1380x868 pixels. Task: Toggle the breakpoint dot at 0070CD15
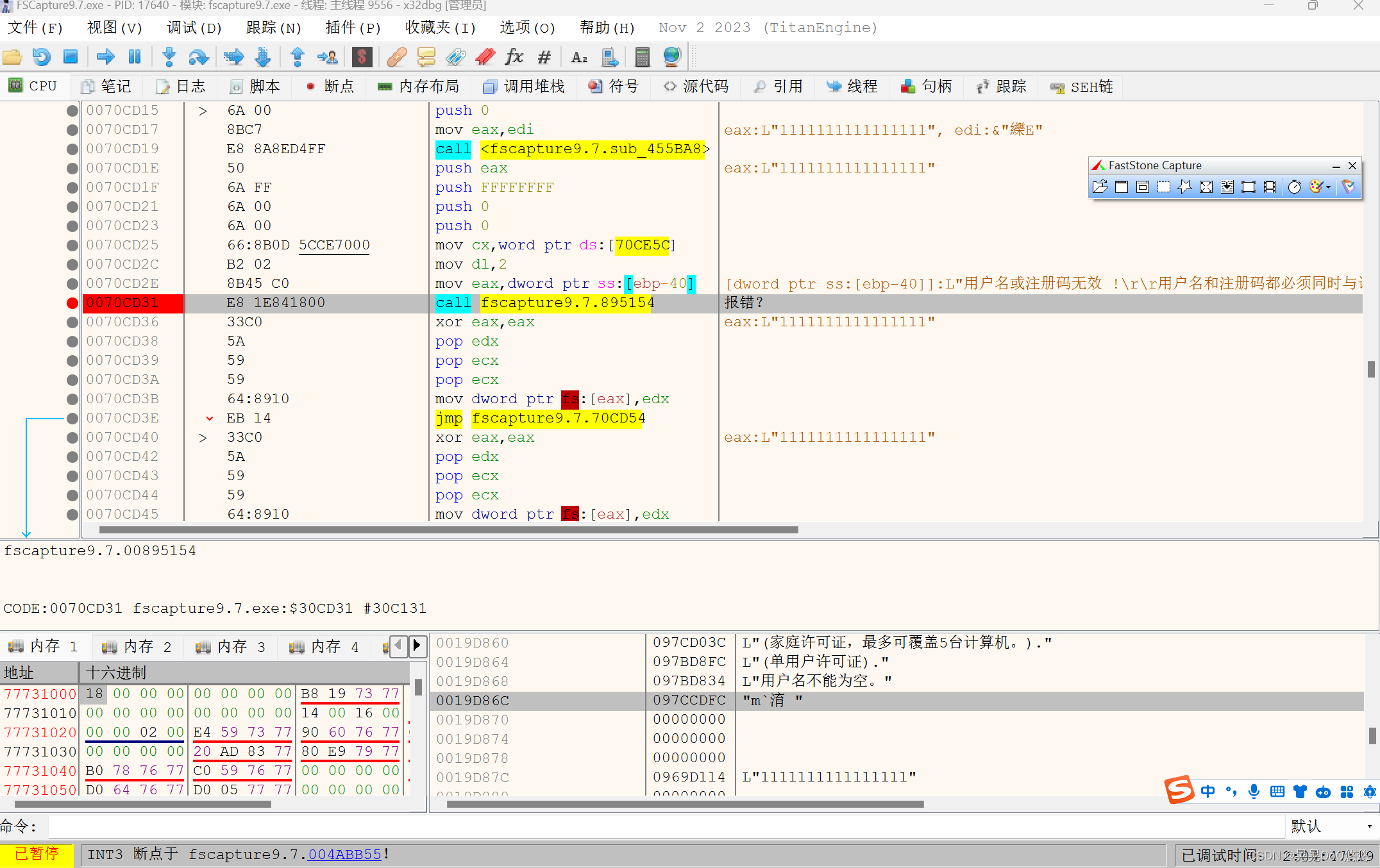[72, 110]
